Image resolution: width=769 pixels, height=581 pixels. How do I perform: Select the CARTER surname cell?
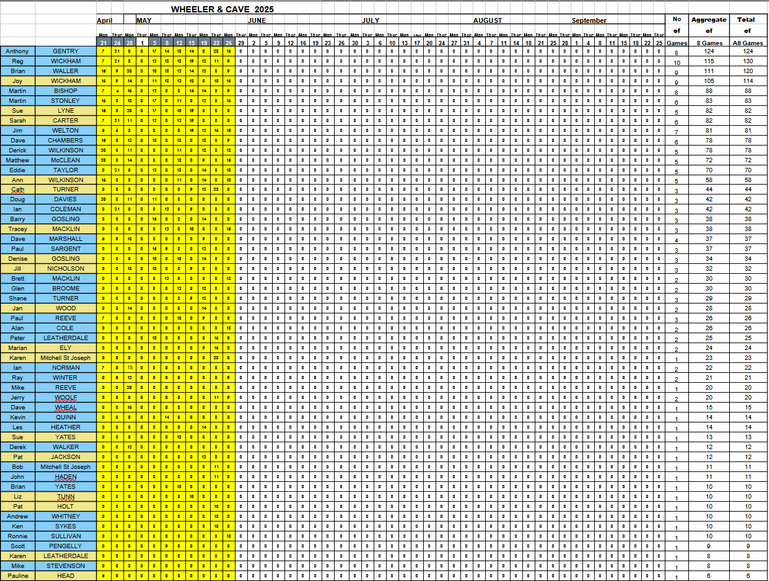[66, 120]
